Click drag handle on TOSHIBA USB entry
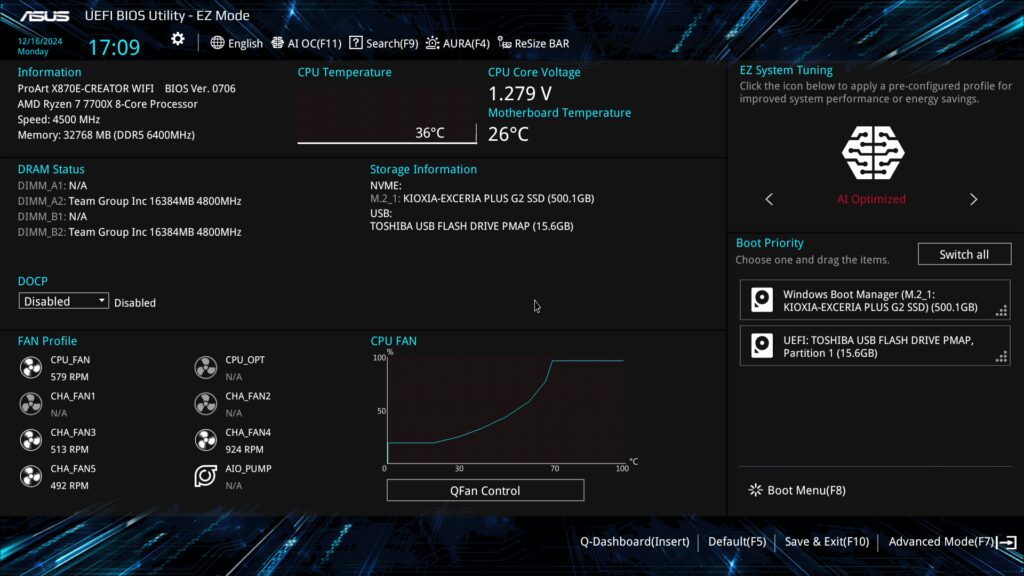 tap(1000, 357)
